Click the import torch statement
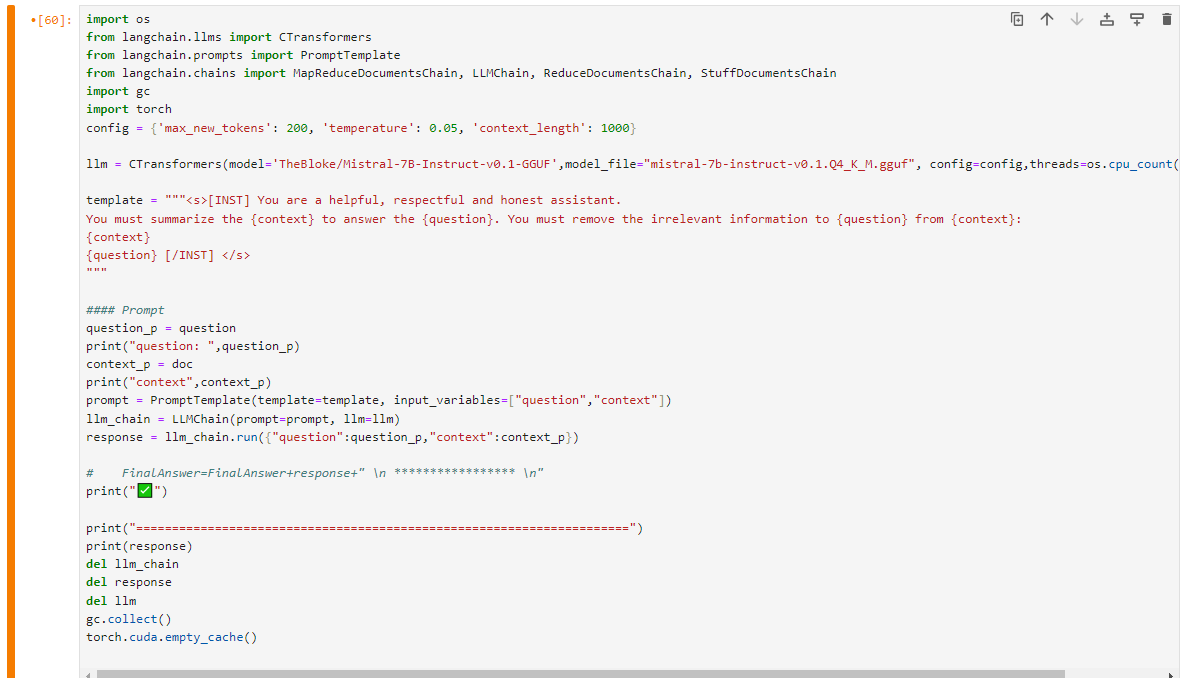The width and height of the screenshot is (1187, 678). pyautogui.click(x=120, y=109)
